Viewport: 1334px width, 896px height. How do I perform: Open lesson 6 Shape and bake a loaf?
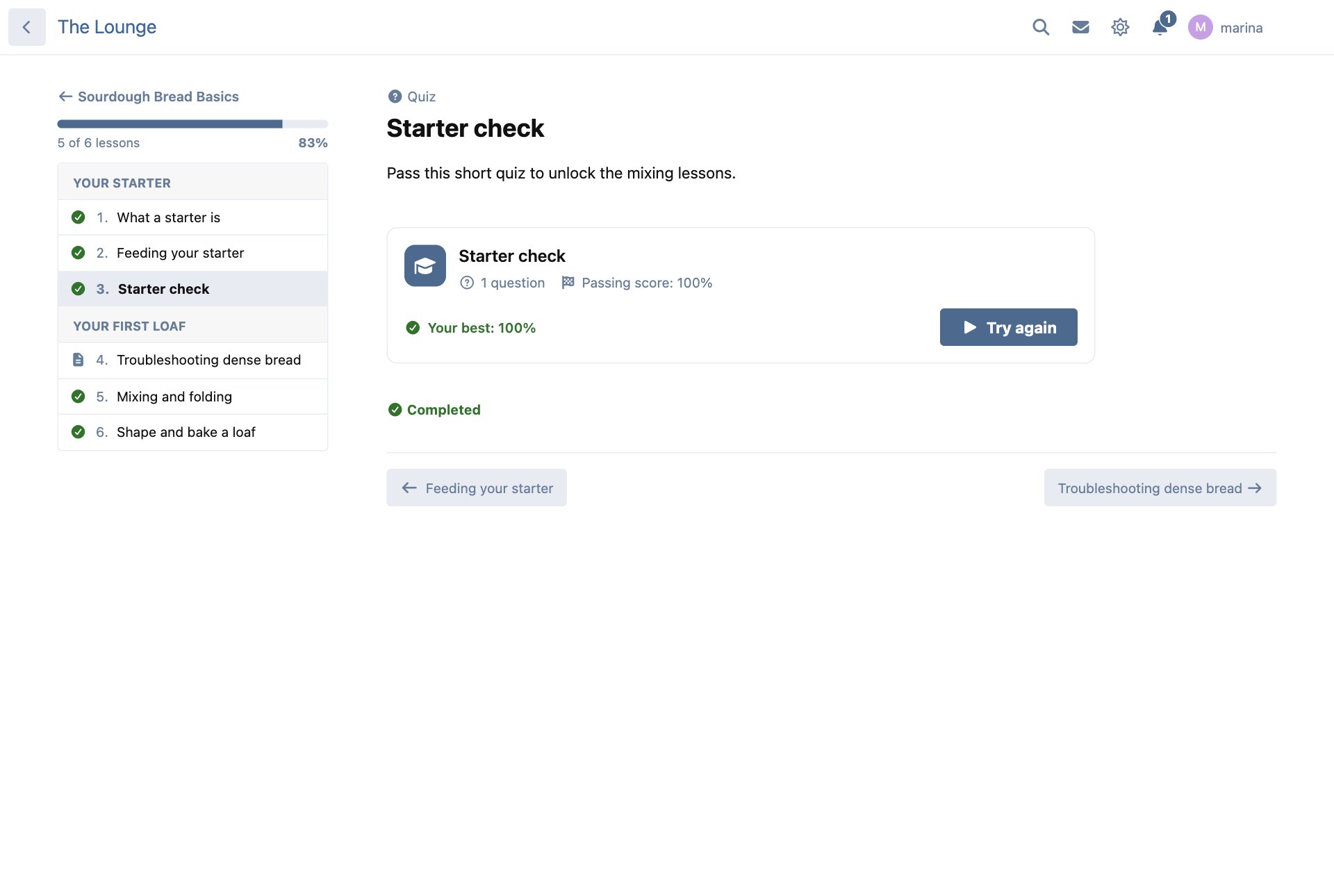tap(192, 432)
